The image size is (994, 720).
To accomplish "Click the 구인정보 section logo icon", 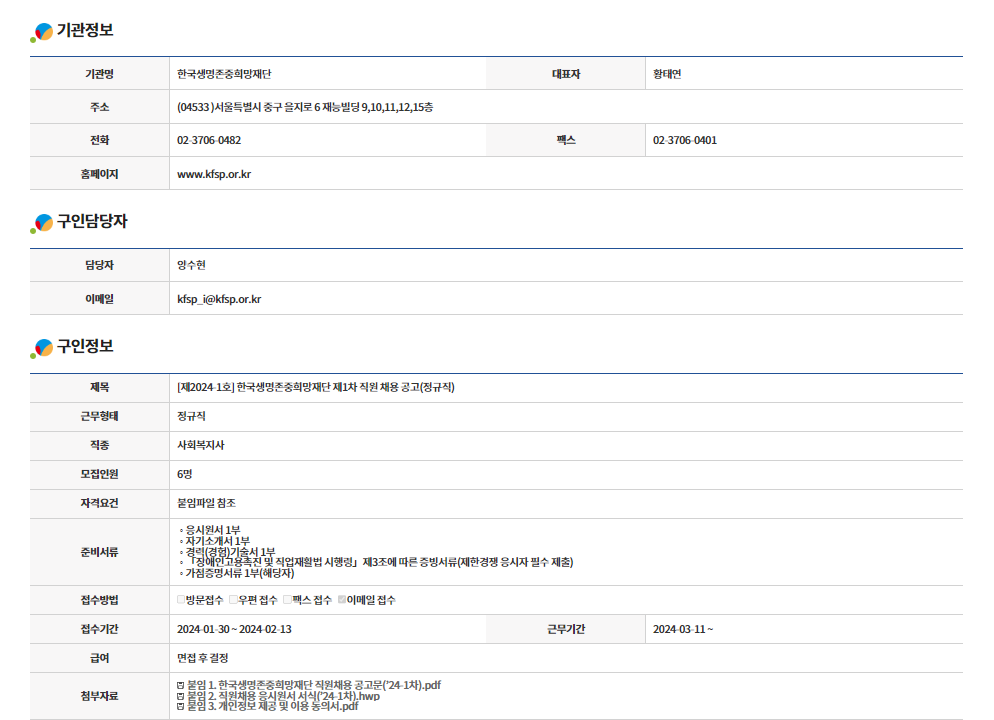I will point(42,348).
